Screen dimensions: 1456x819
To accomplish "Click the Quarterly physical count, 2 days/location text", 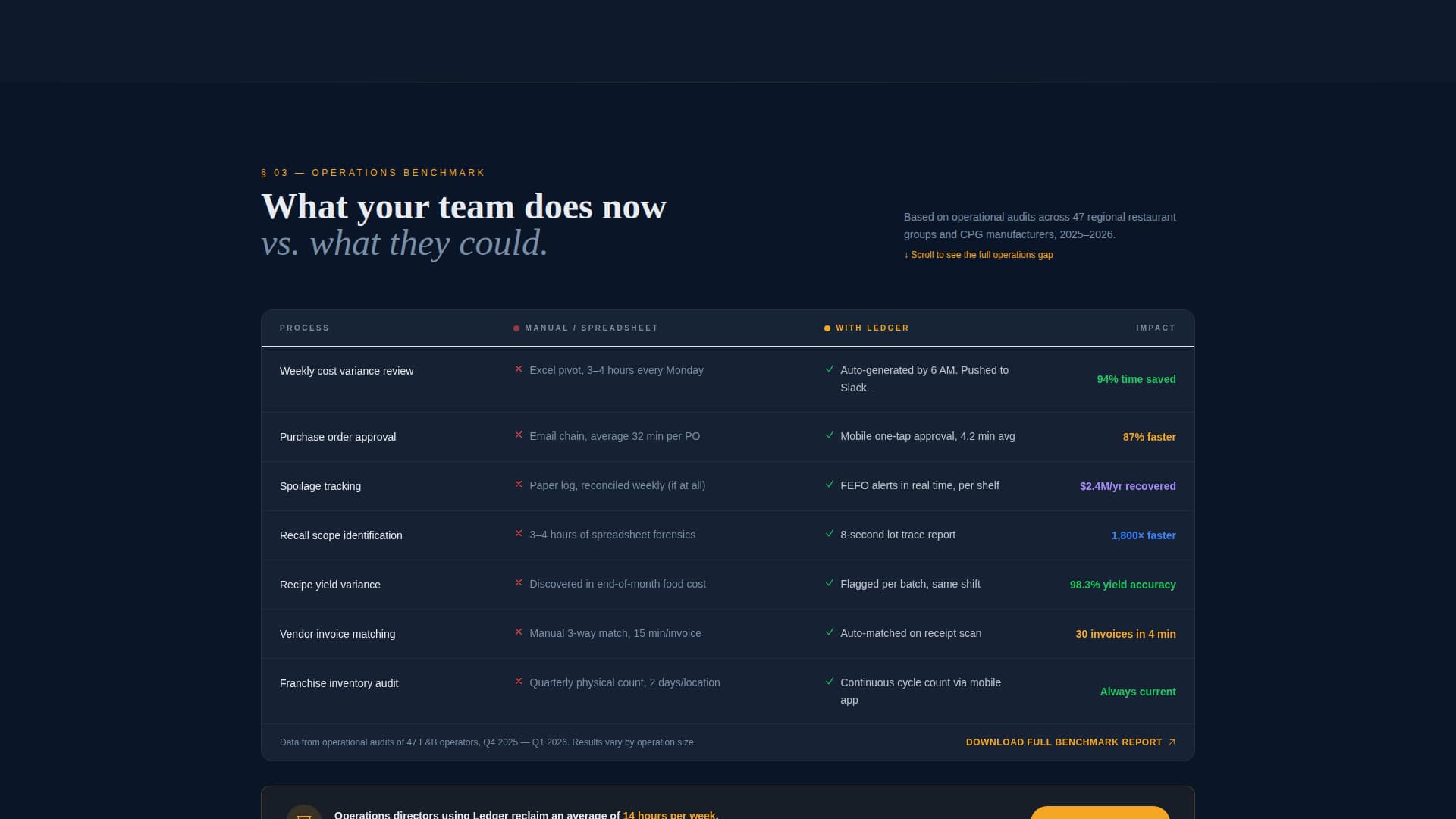I will coord(625,682).
